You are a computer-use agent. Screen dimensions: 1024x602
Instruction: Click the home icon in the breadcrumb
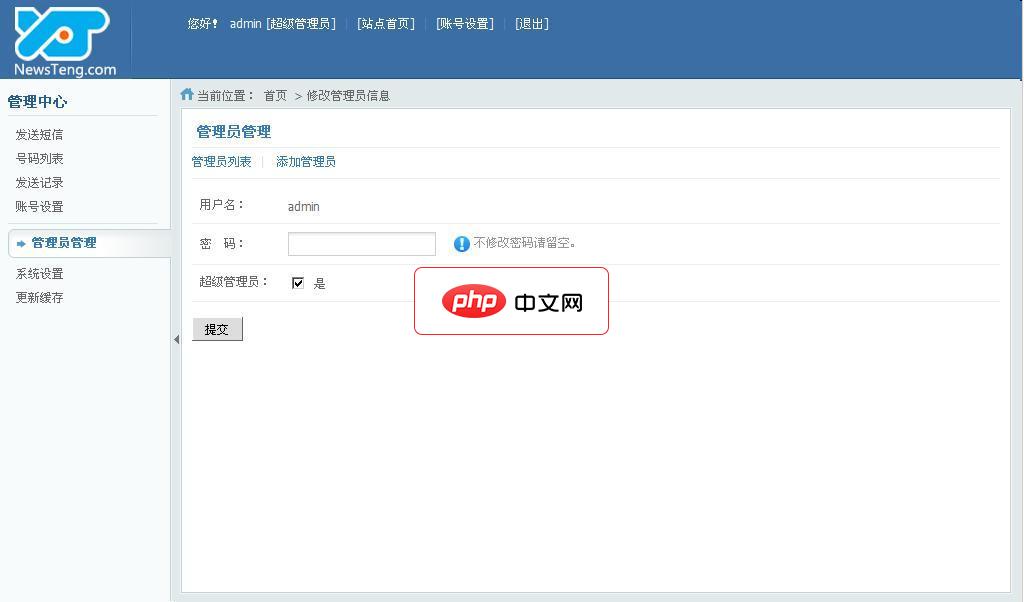click(x=187, y=94)
